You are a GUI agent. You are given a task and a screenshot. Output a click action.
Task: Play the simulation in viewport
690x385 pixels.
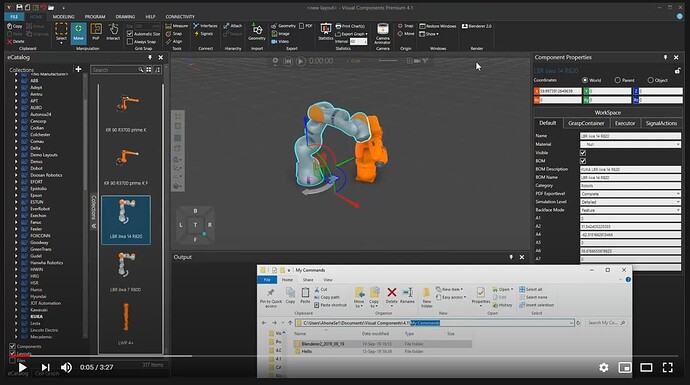click(x=301, y=61)
